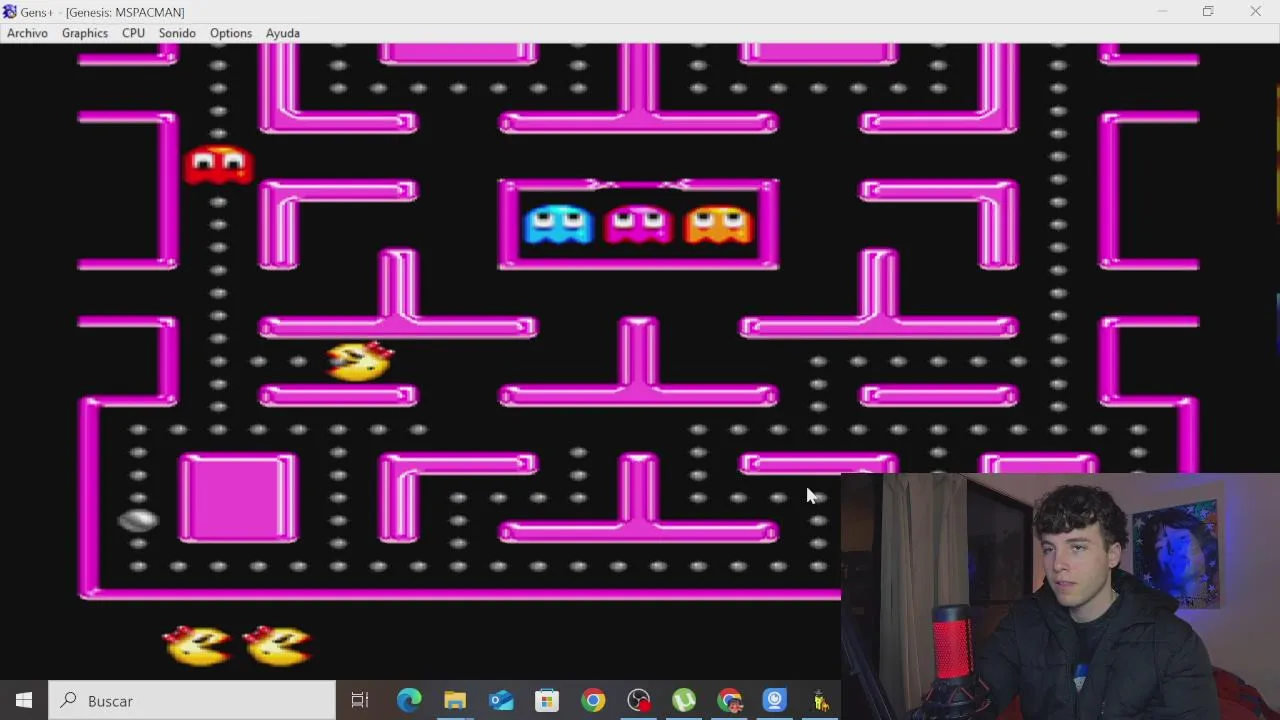Open the webcam app in taskbar

(776, 701)
